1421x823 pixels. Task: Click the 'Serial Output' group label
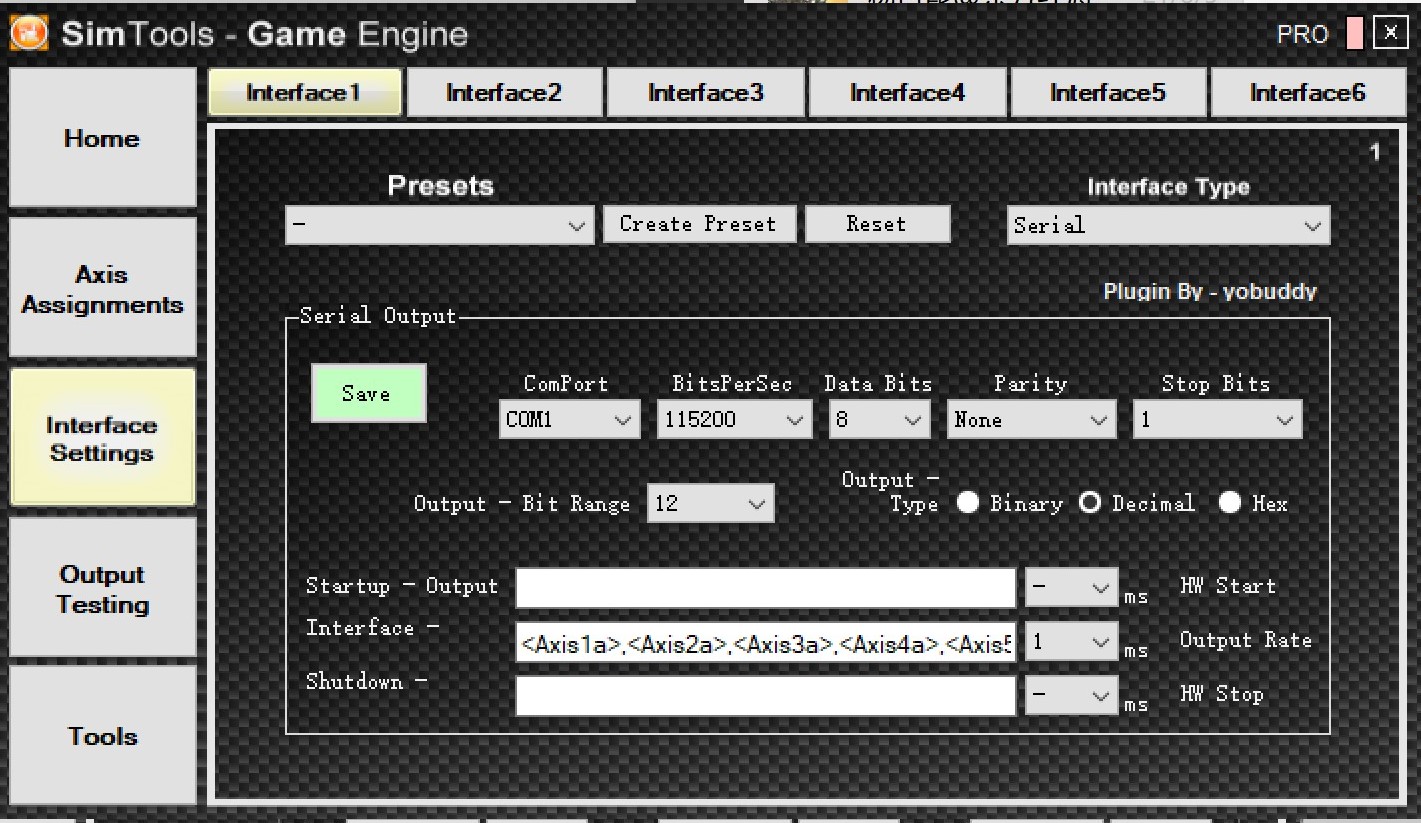pos(378,316)
